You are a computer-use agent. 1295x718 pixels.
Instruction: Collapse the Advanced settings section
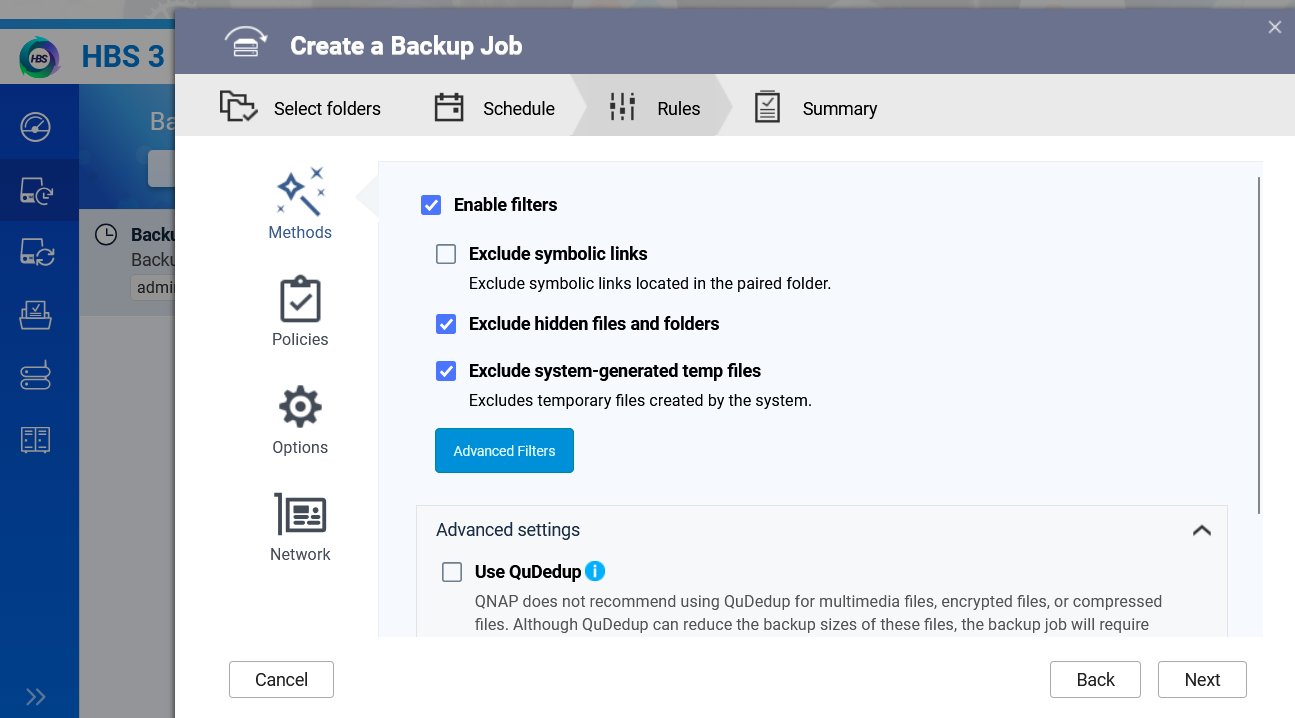(1201, 530)
